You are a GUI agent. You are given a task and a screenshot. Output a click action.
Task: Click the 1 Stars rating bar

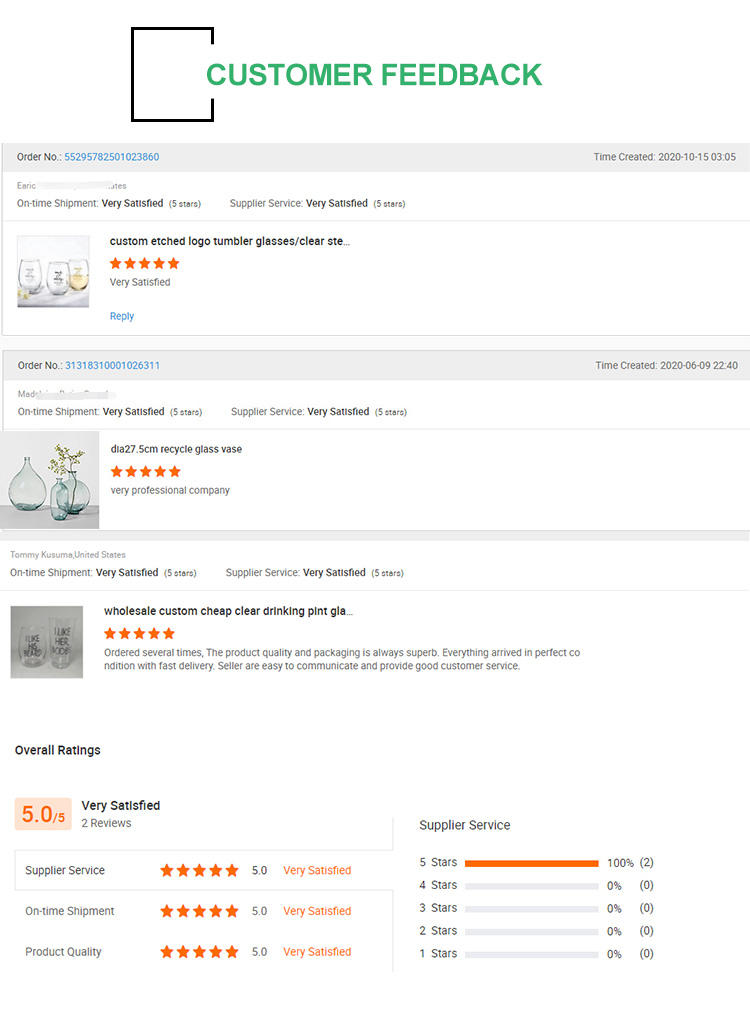coord(531,954)
